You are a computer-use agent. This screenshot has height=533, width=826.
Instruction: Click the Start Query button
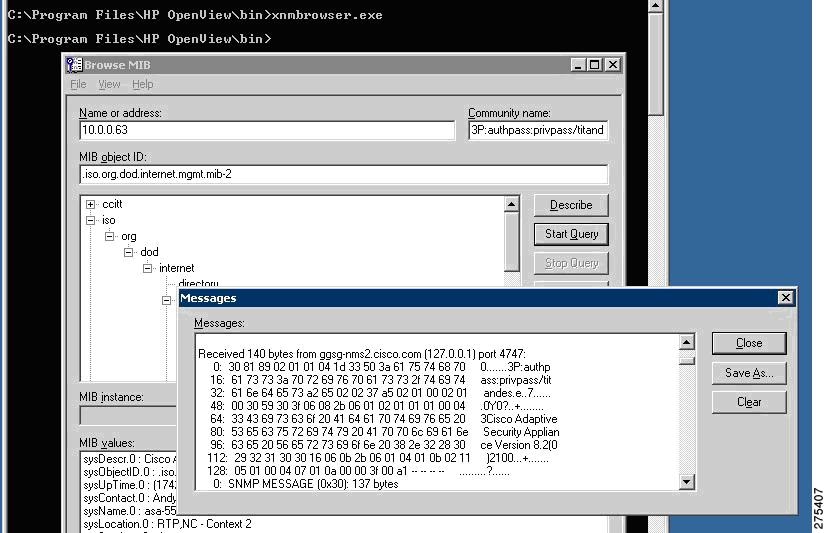571,234
